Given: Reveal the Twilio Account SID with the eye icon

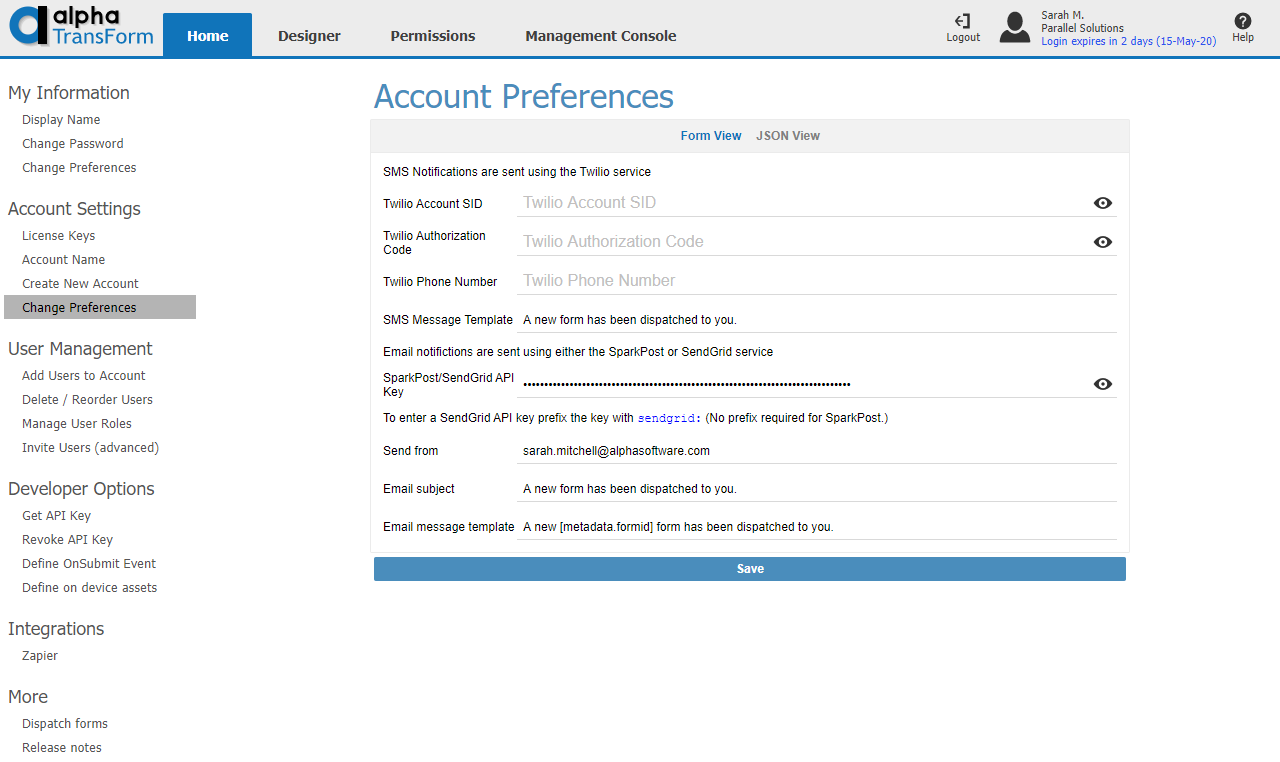Looking at the screenshot, I should coord(1102,203).
